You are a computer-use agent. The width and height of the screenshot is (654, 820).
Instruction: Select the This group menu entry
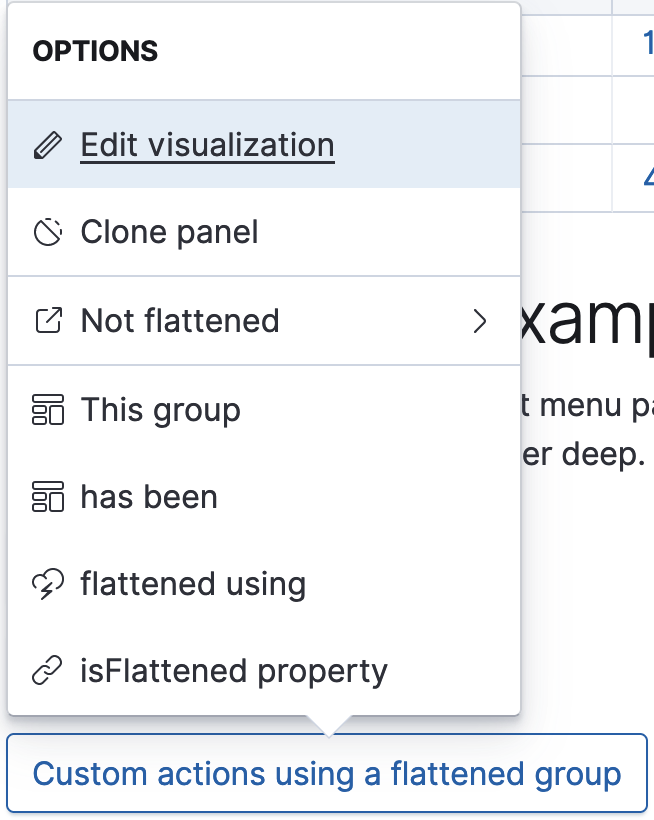[x=160, y=410]
